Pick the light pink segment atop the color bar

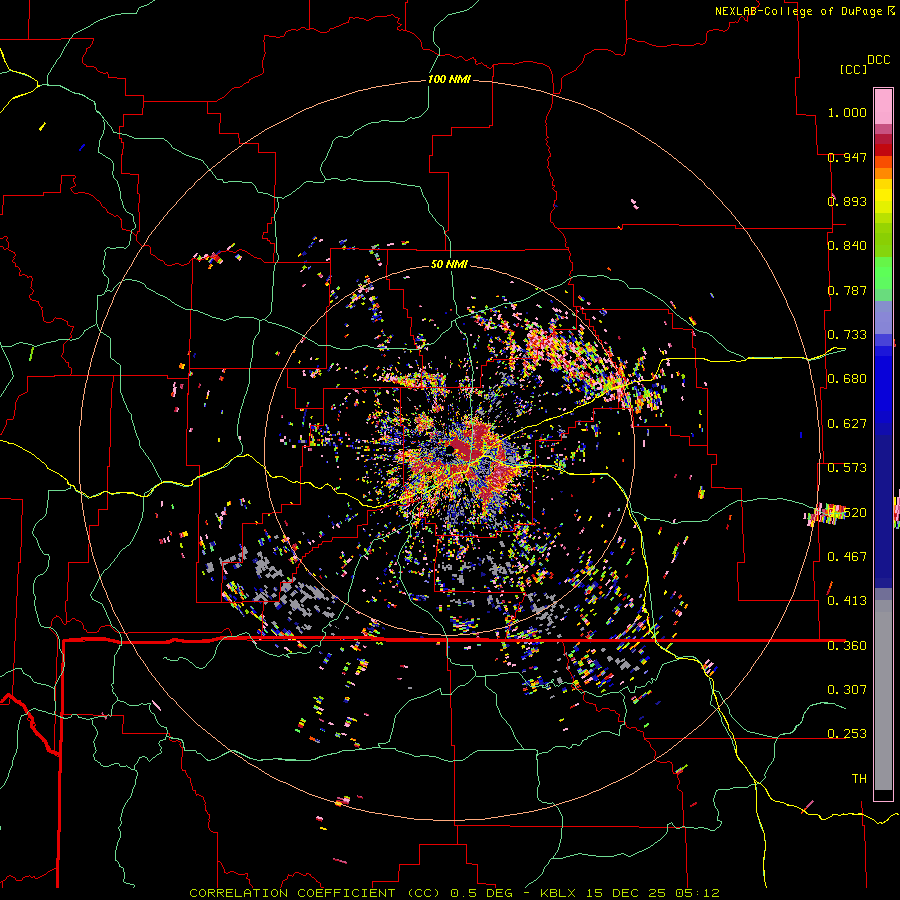click(883, 106)
